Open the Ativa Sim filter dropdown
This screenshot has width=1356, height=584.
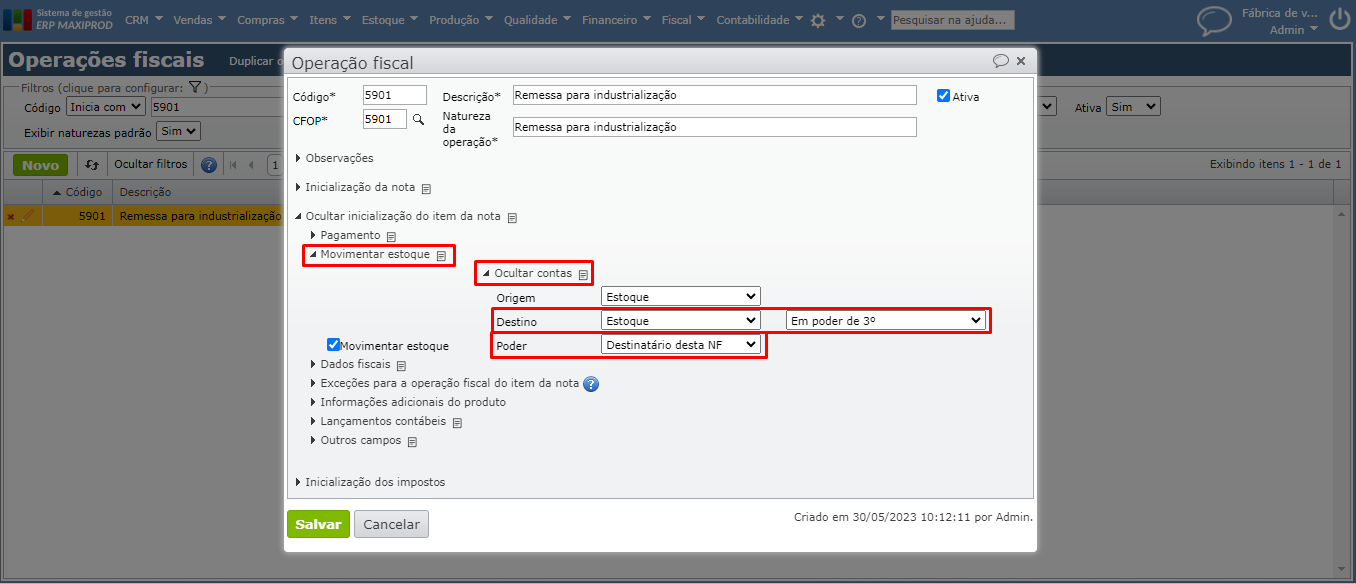click(1133, 106)
